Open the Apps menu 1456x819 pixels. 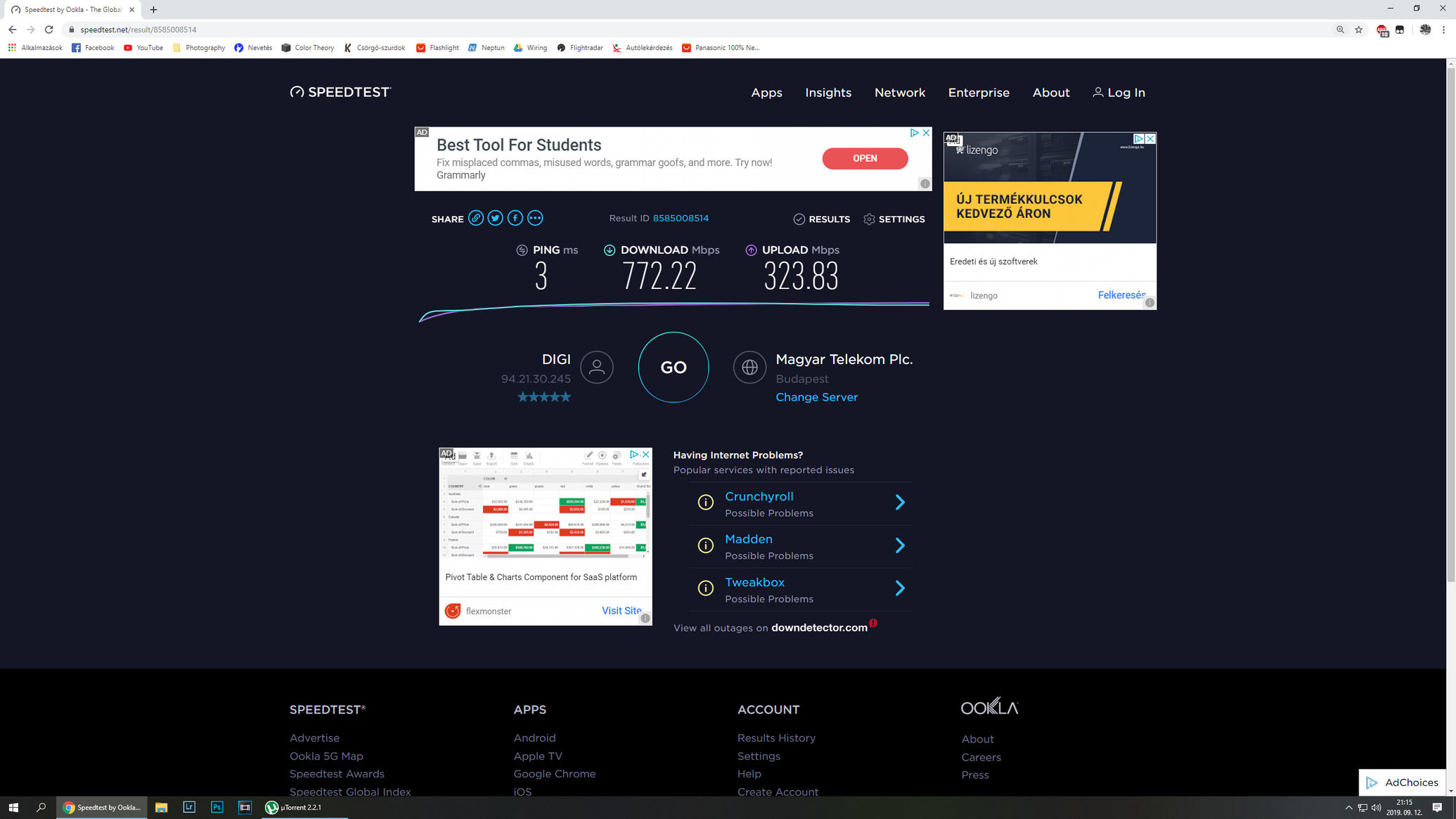766,92
